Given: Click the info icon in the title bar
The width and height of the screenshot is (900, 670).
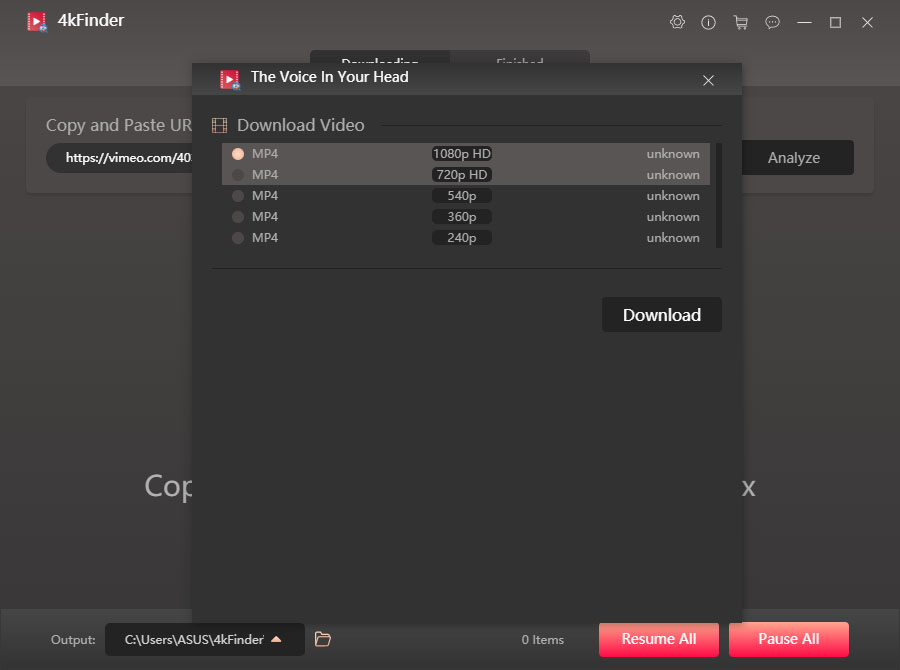Looking at the screenshot, I should tap(709, 21).
